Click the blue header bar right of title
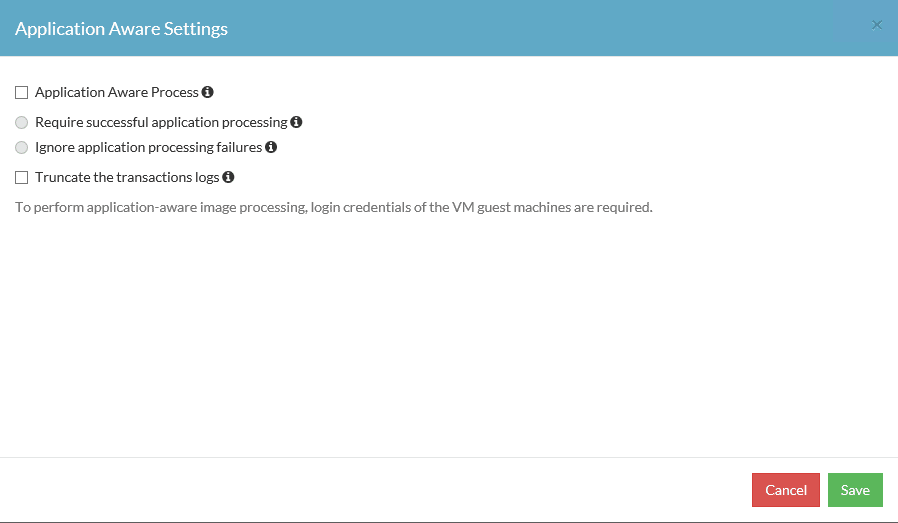Screen dimensions: 898x523 [550, 28]
